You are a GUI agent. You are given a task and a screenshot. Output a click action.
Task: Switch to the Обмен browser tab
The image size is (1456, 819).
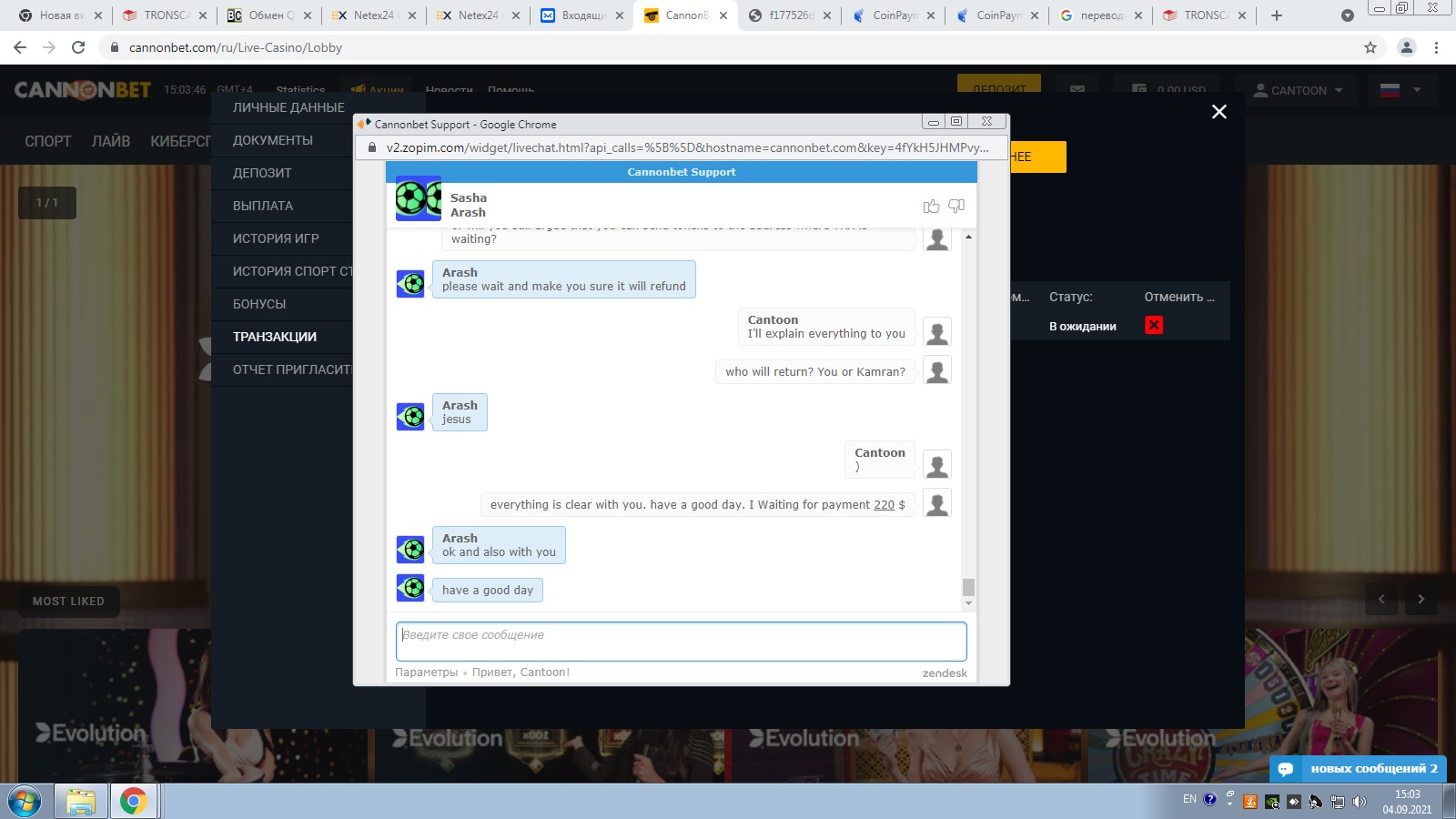pos(270,15)
